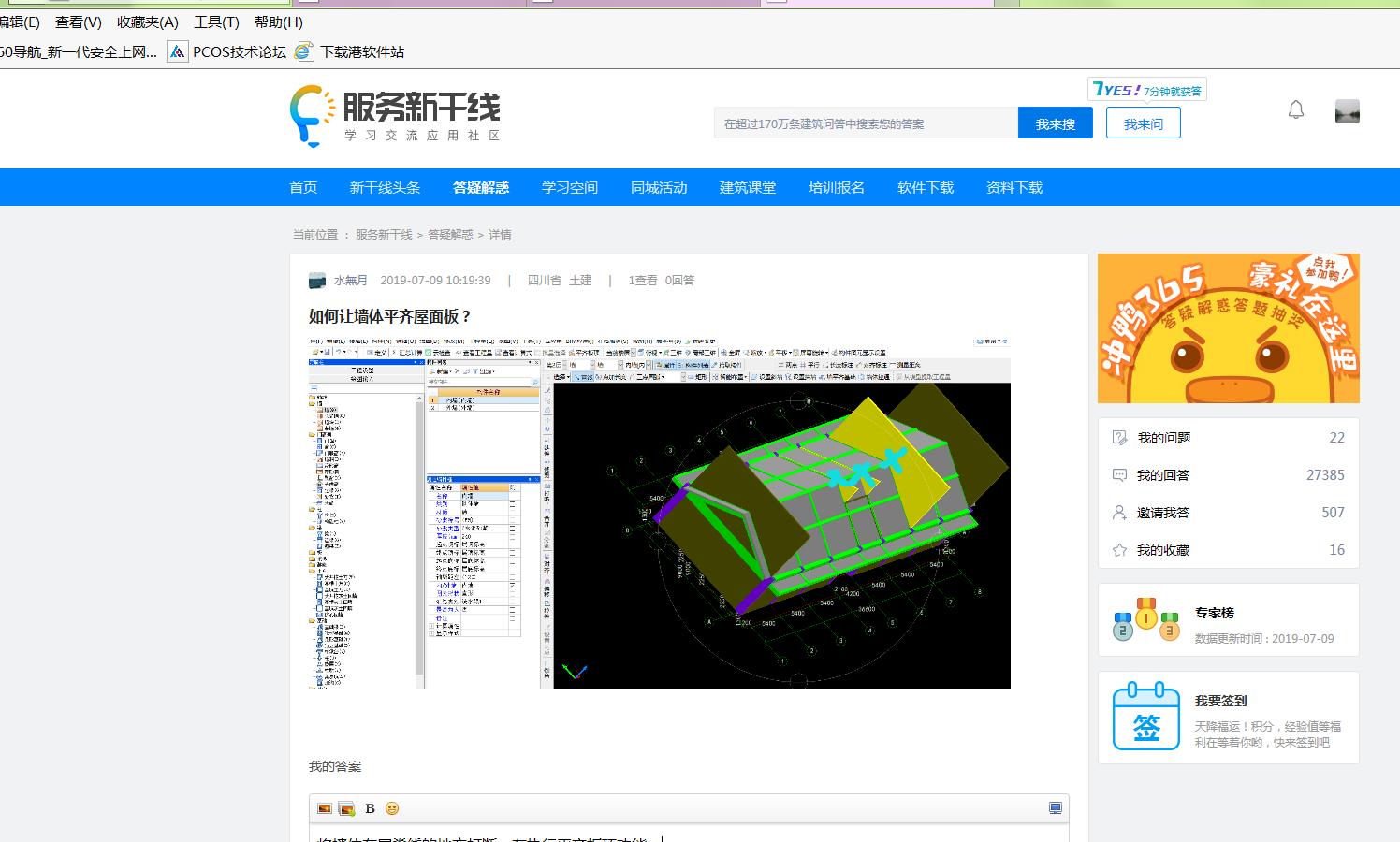Image resolution: width=1400 pixels, height=842 pixels.
Task: Open the 工具(T) browser menu
Action: 216,22
